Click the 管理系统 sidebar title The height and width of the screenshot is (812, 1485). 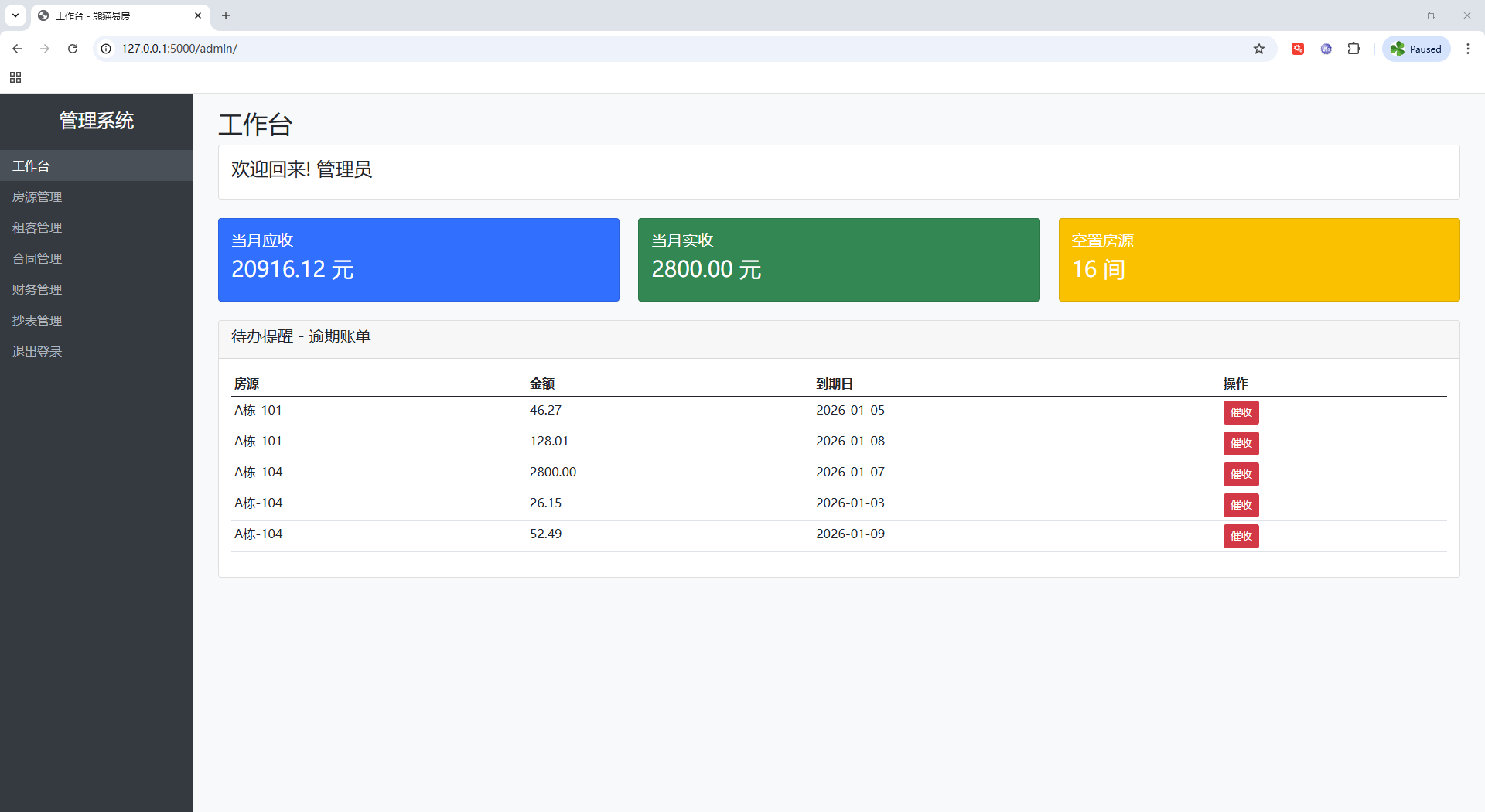(x=97, y=121)
